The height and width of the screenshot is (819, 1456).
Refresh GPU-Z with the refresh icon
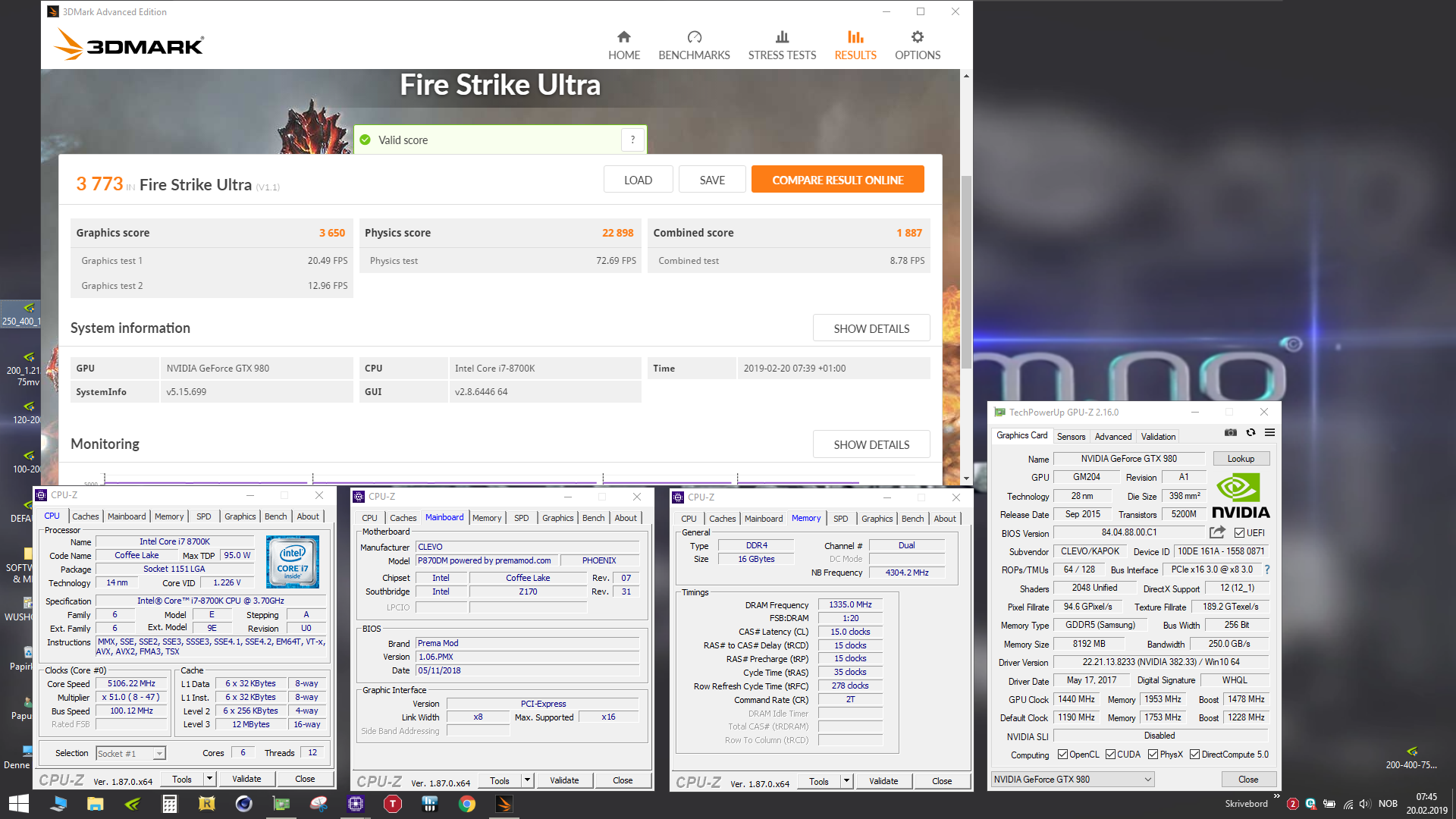tap(1250, 433)
